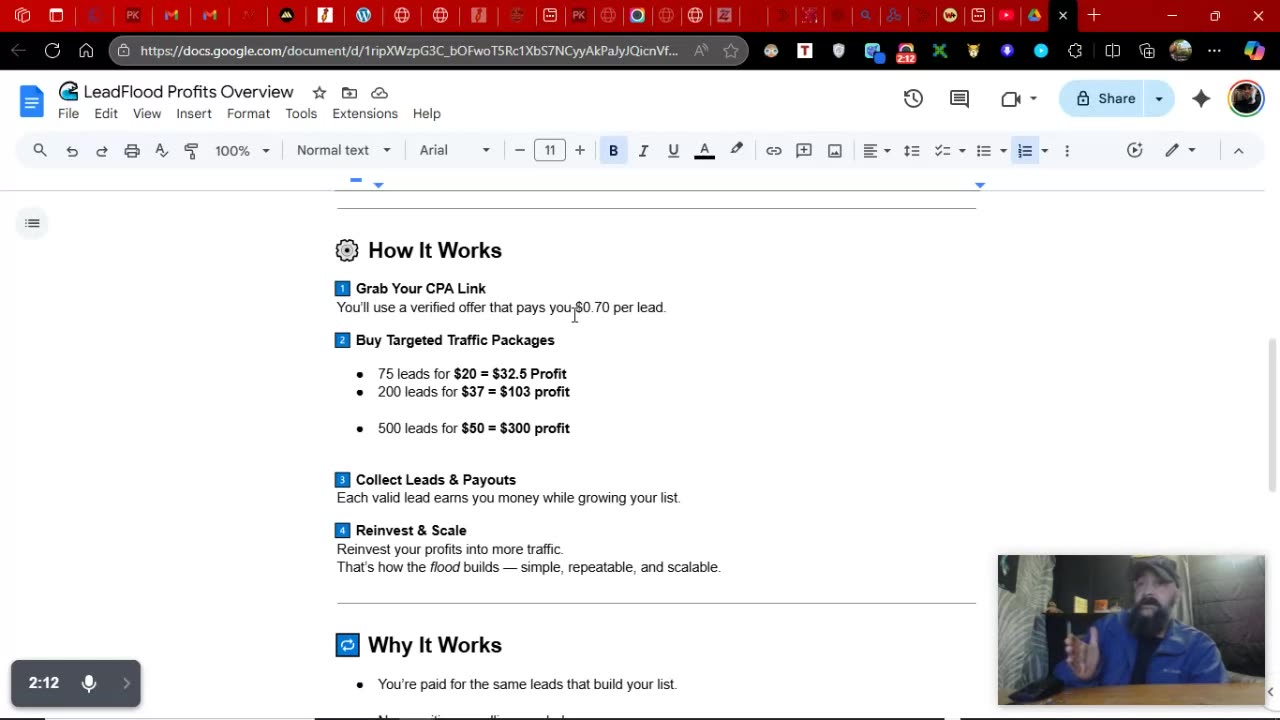Collapse the menus with the chevron
1280x720 pixels.
1238,151
